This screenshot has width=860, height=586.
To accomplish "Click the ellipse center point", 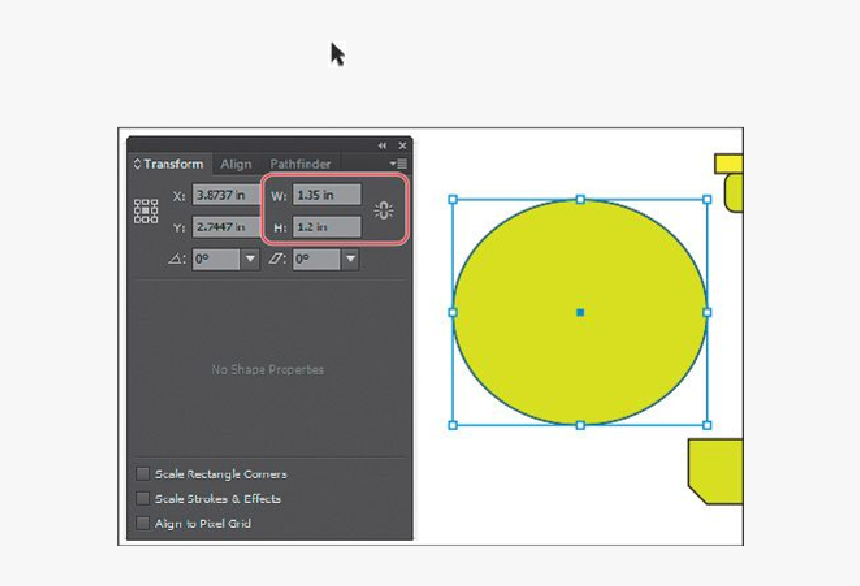I will pos(580,312).
